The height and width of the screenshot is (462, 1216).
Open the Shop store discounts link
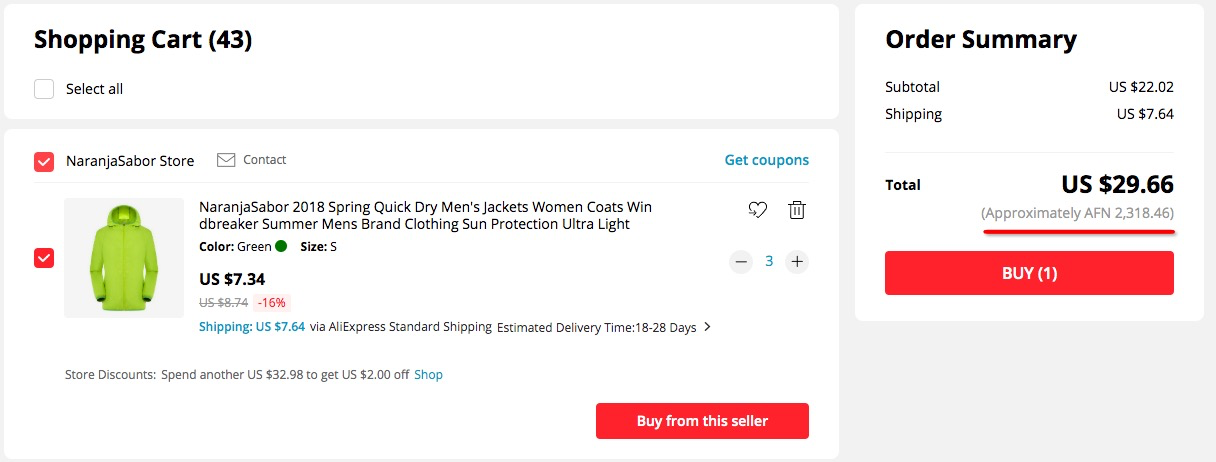428,375
